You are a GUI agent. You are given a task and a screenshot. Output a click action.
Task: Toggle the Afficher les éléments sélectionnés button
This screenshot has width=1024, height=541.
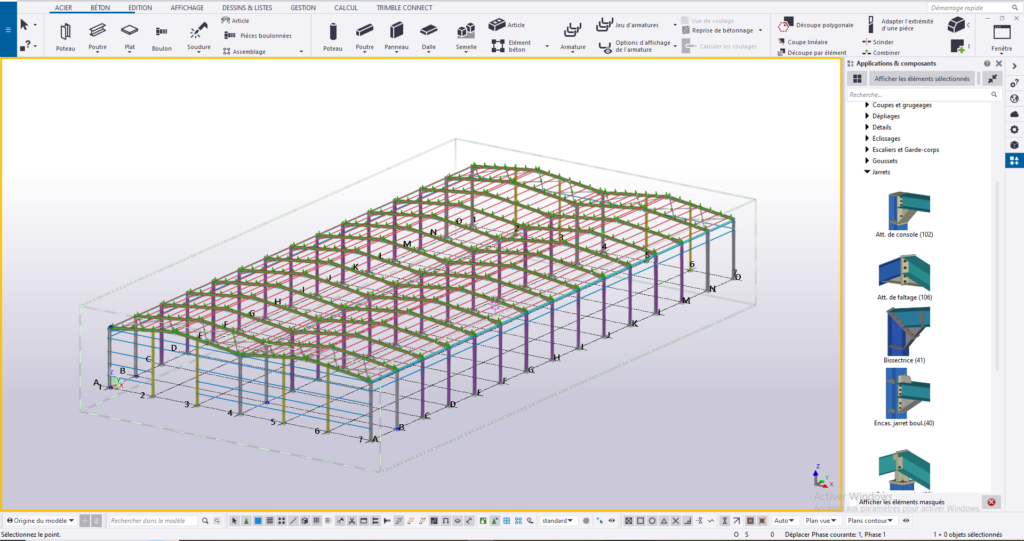tap(921, 78)
